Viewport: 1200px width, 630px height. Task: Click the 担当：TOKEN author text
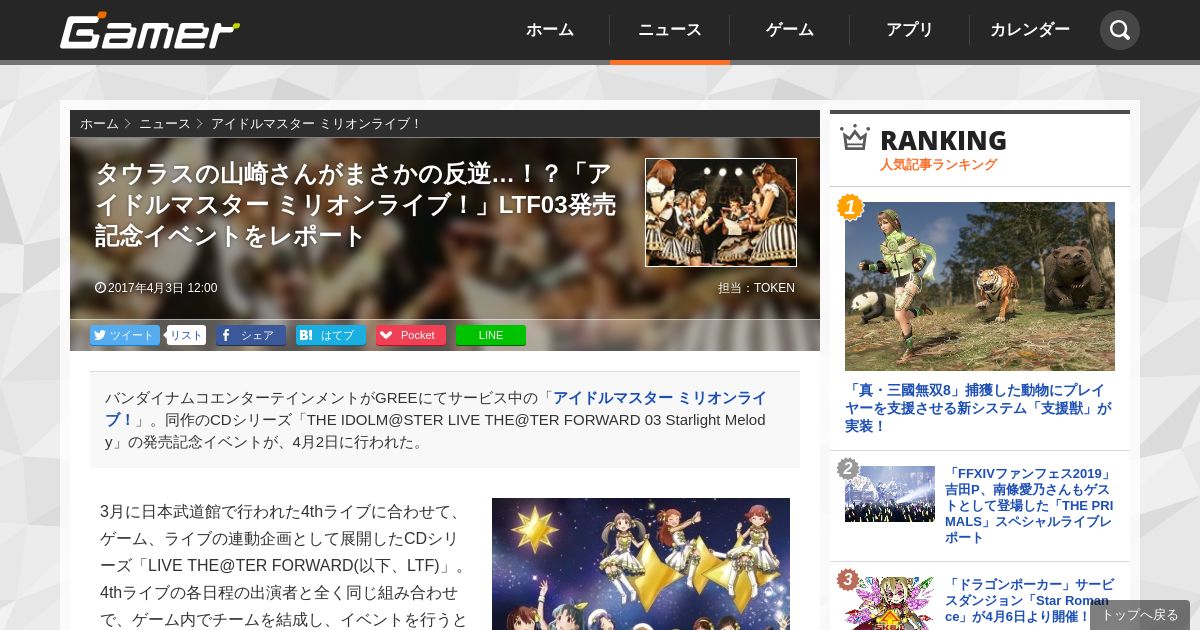click(756, 288)
